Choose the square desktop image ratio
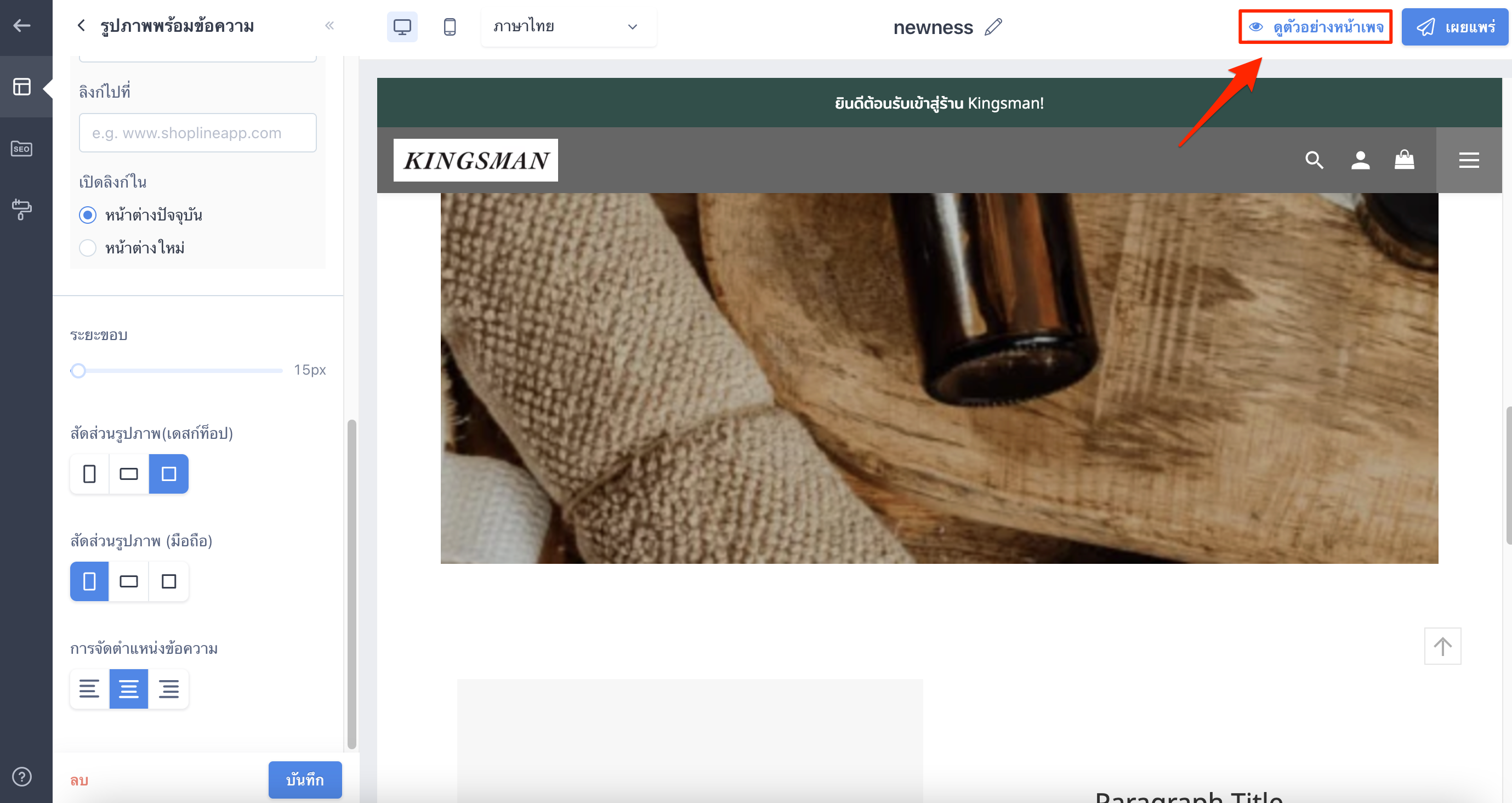The width and height of the screenshot is (1512, 803). (168, 473)
